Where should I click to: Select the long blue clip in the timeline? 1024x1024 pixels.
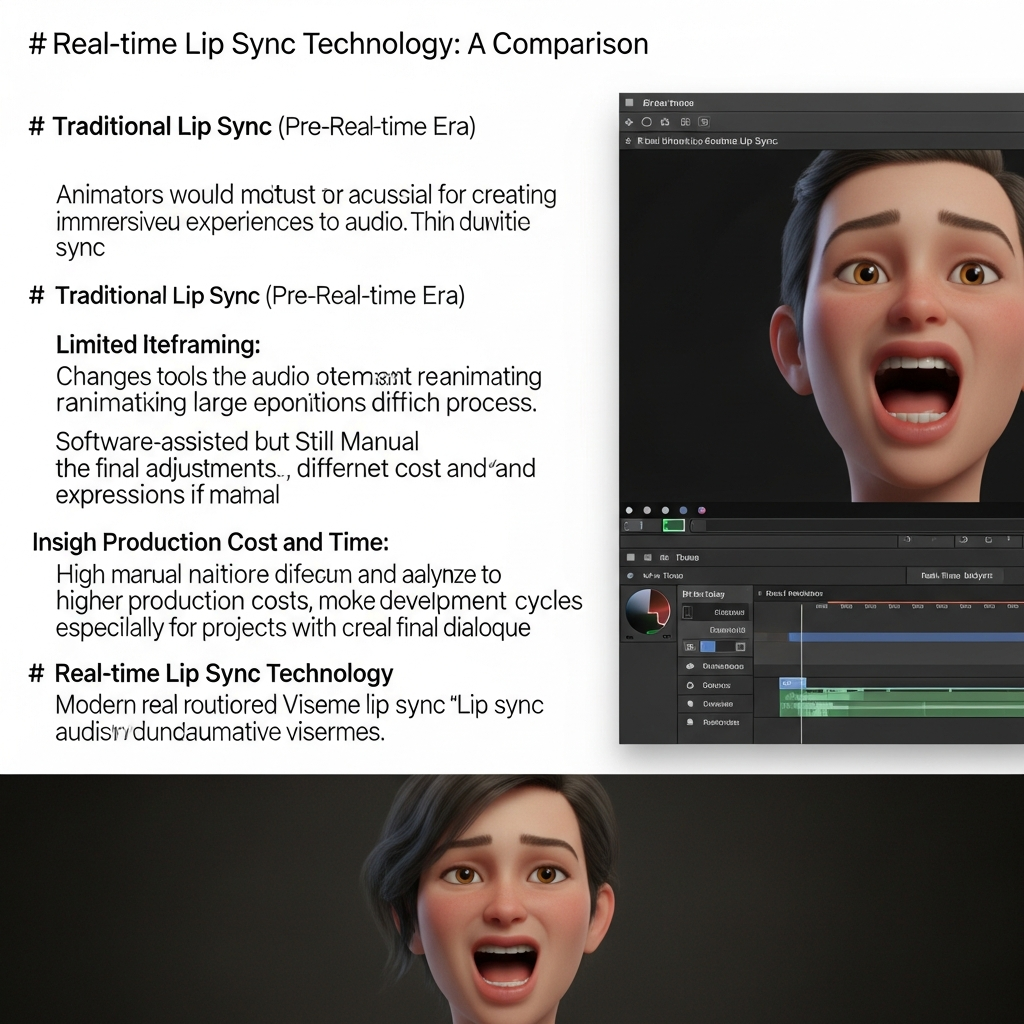click(x=906, y=637)
